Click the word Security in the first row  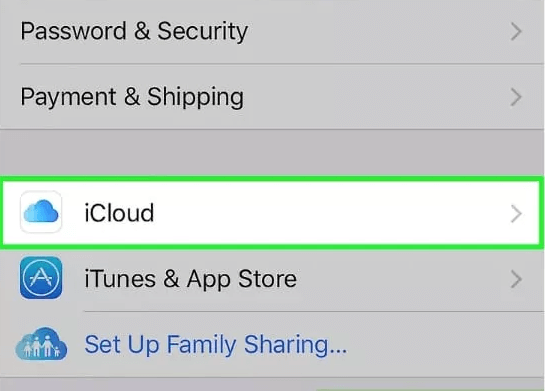pos(203,31)
